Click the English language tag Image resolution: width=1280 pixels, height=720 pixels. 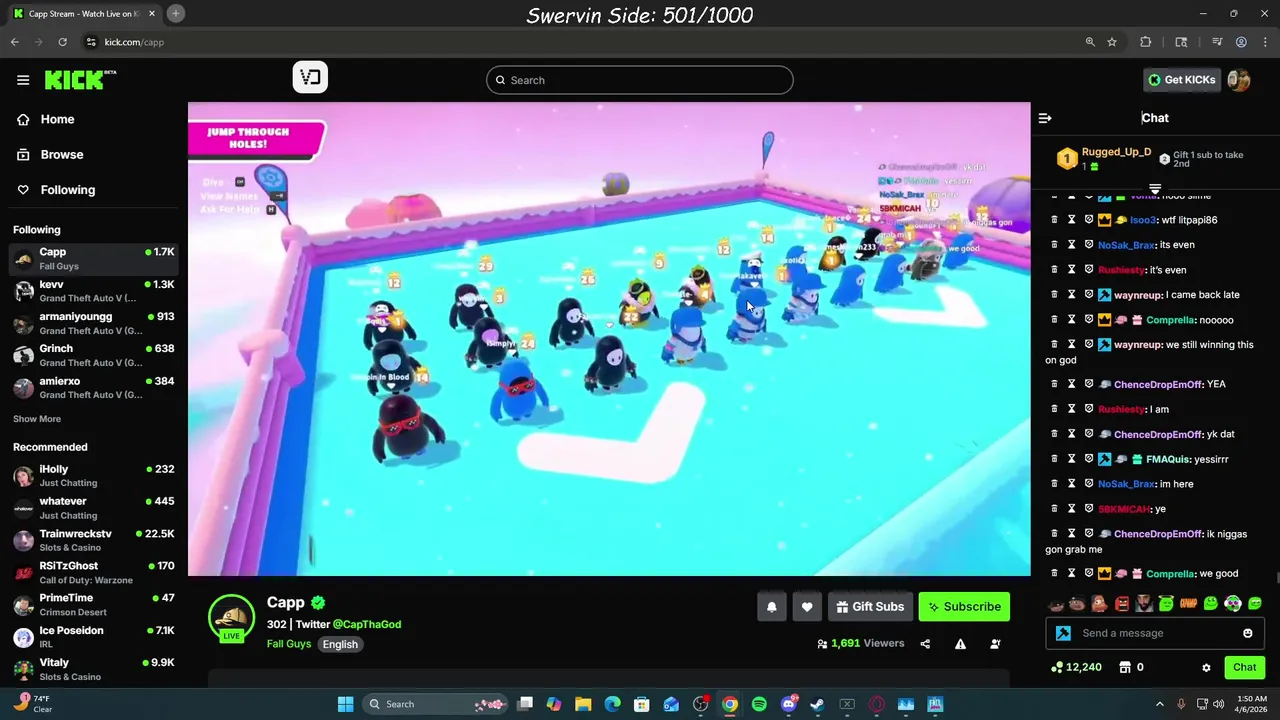(x=340, y=644)
